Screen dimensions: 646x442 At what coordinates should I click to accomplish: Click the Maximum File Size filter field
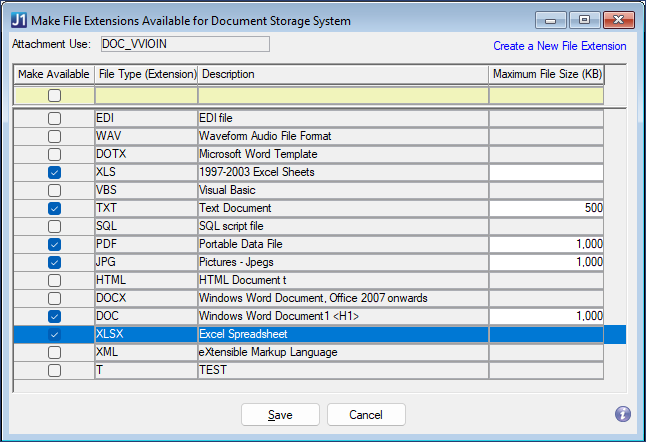point(546,96)
